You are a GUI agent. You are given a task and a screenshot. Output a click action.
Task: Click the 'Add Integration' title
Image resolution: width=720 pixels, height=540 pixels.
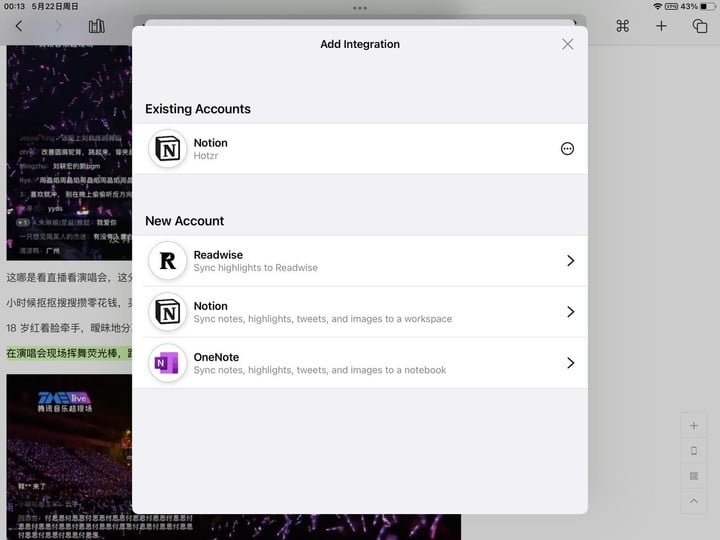click(x=360, y=44)
